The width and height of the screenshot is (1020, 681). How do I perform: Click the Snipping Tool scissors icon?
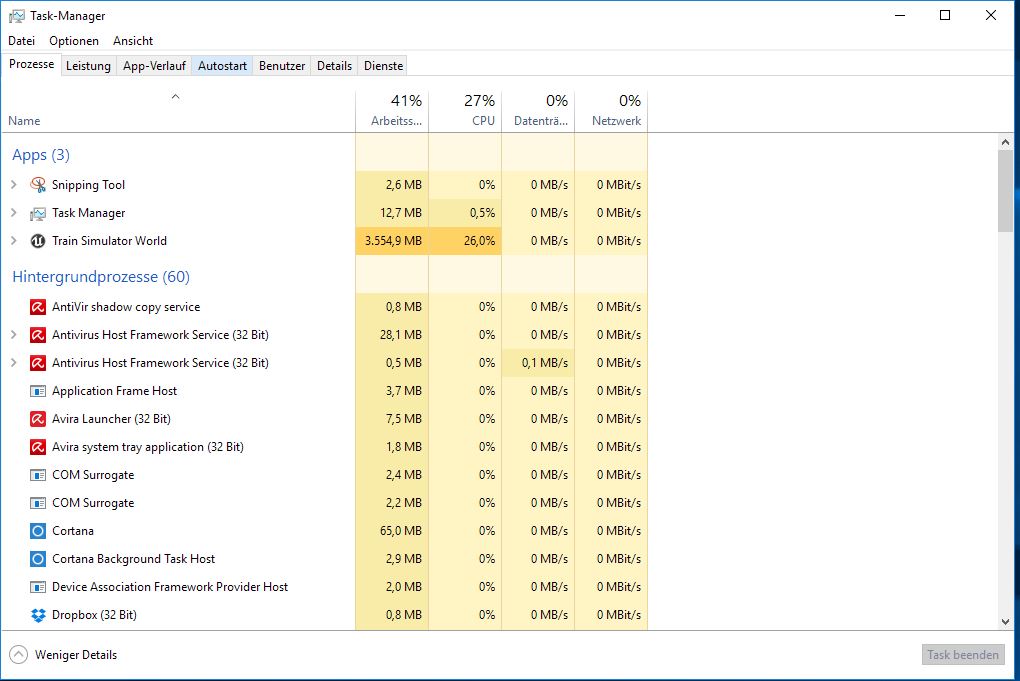click(x=38, y=185)
